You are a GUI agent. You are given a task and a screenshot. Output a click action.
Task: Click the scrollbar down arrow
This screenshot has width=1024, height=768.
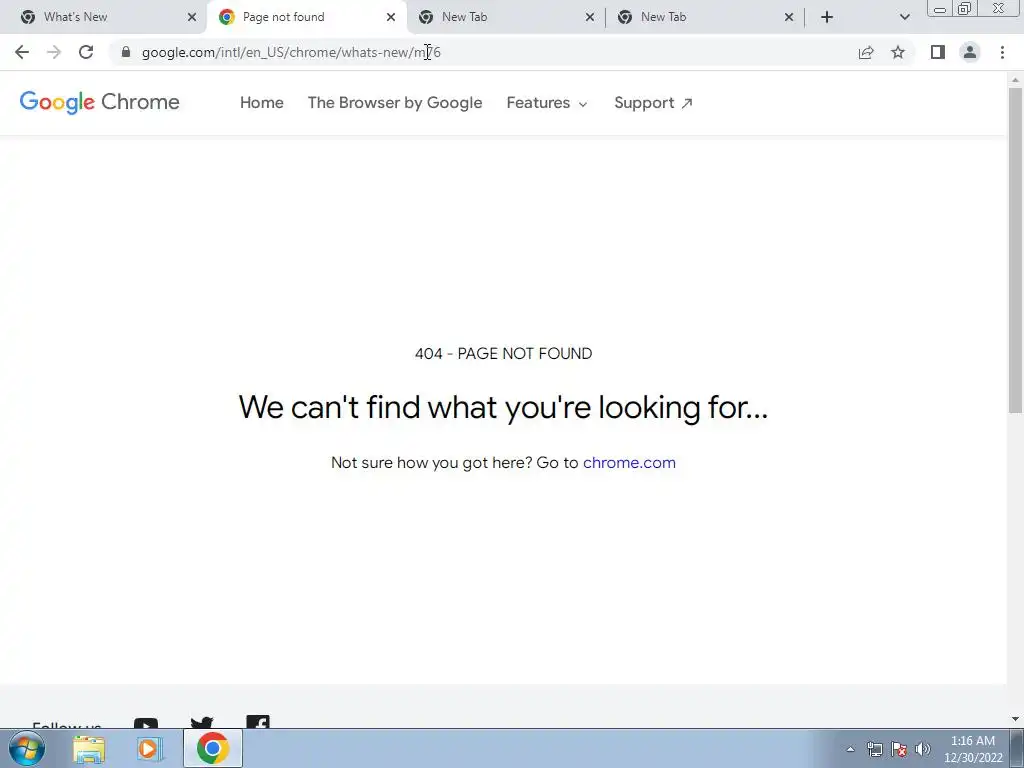click(x=1015, y=720)
